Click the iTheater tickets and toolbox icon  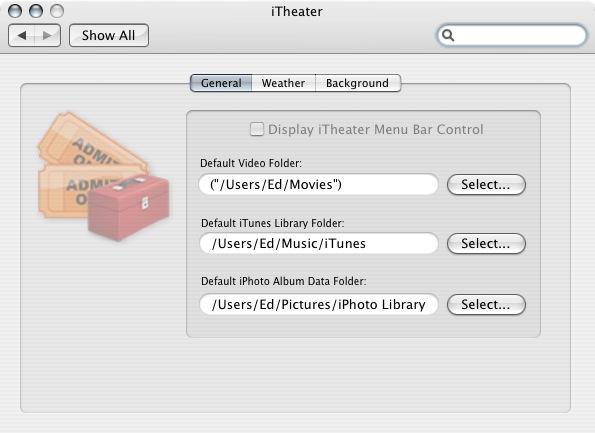pyautogui.click(x=104, y=176)
